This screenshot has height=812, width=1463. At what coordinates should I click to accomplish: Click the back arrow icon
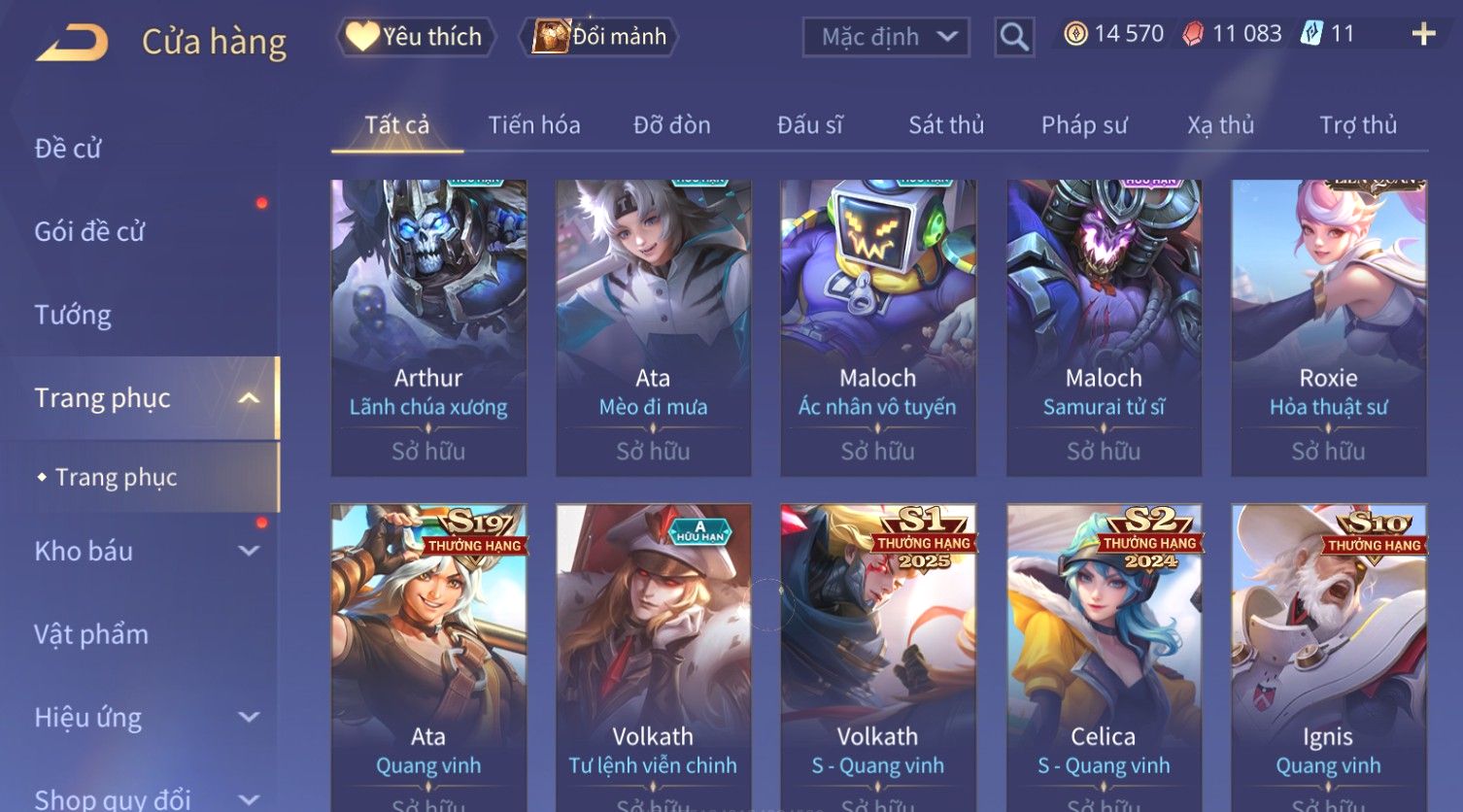point(72,43)
